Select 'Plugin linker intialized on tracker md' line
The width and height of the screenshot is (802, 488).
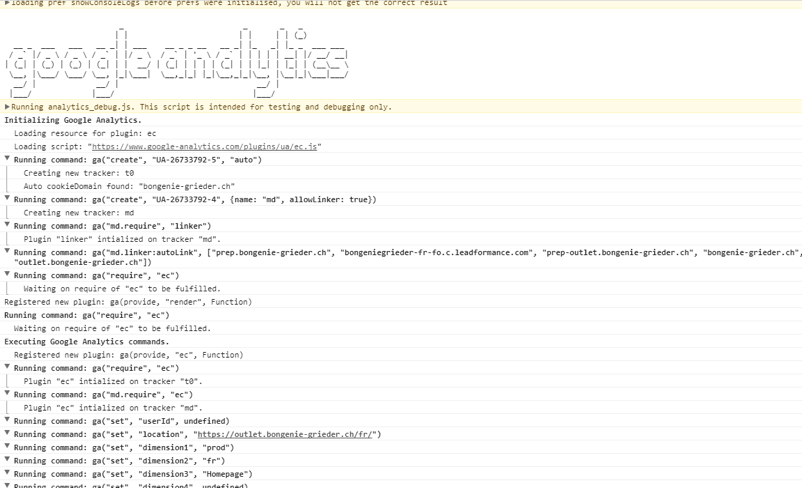pyautogui.click(x=122, y=239)
